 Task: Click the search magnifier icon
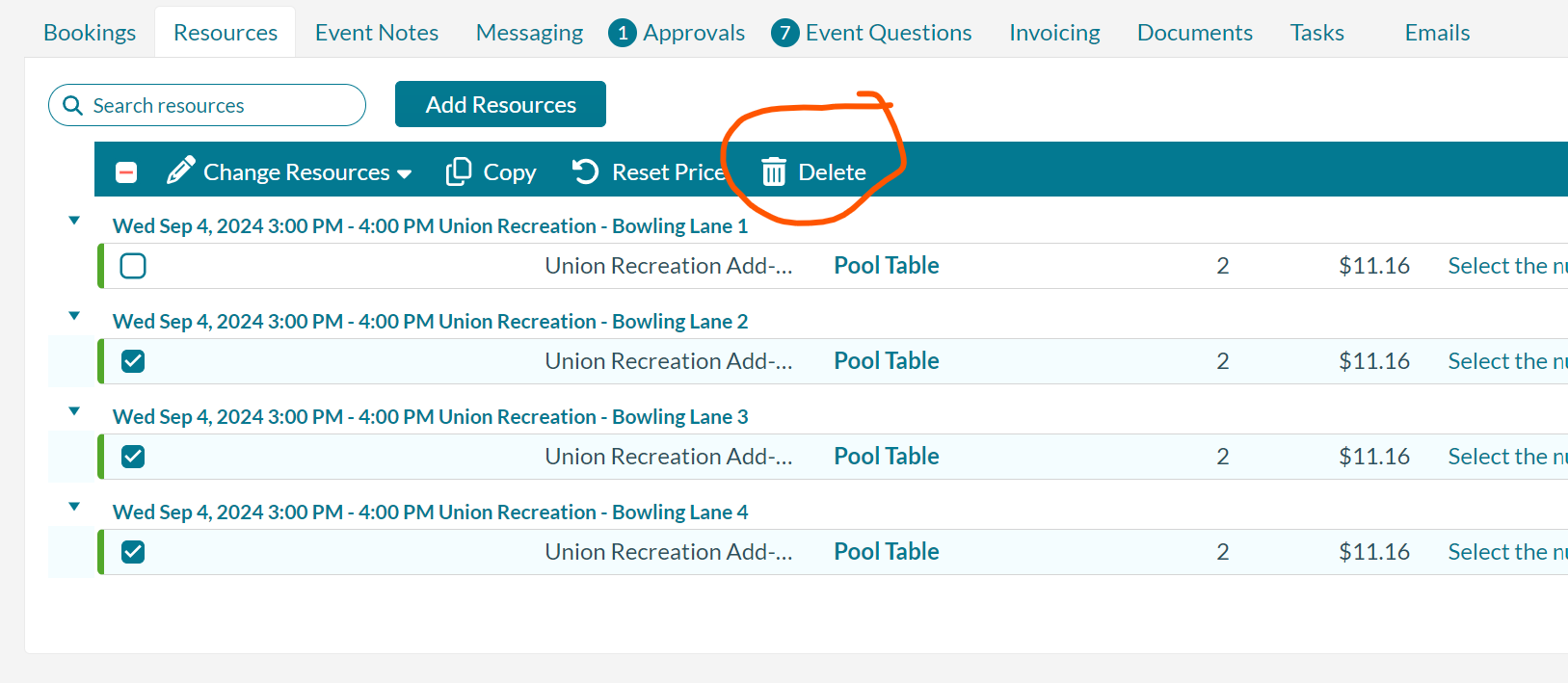72,105
